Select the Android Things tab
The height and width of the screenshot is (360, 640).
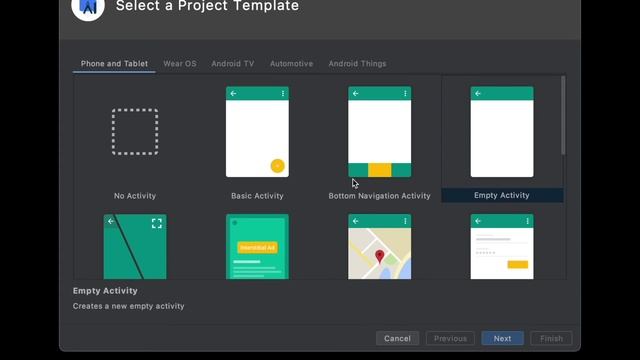tap(357, 64)
